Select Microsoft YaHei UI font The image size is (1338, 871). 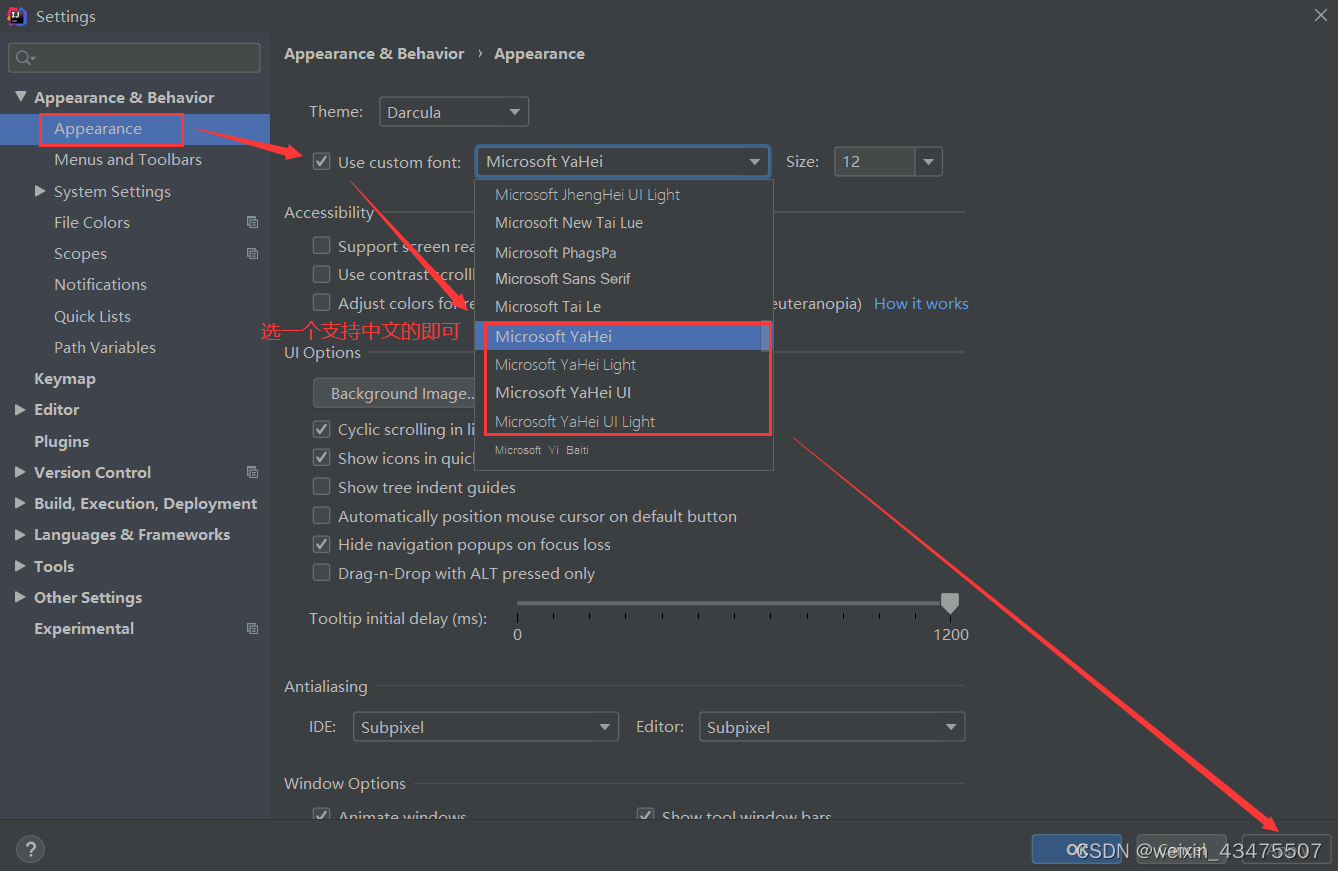pos(618,393)
